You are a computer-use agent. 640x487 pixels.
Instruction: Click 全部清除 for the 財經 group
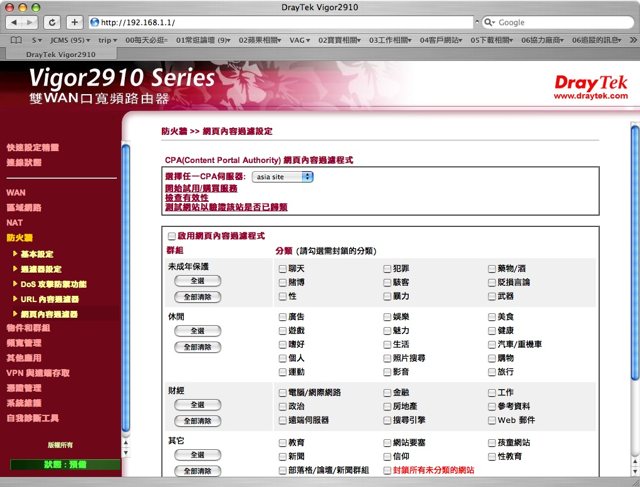pos(198,421)
